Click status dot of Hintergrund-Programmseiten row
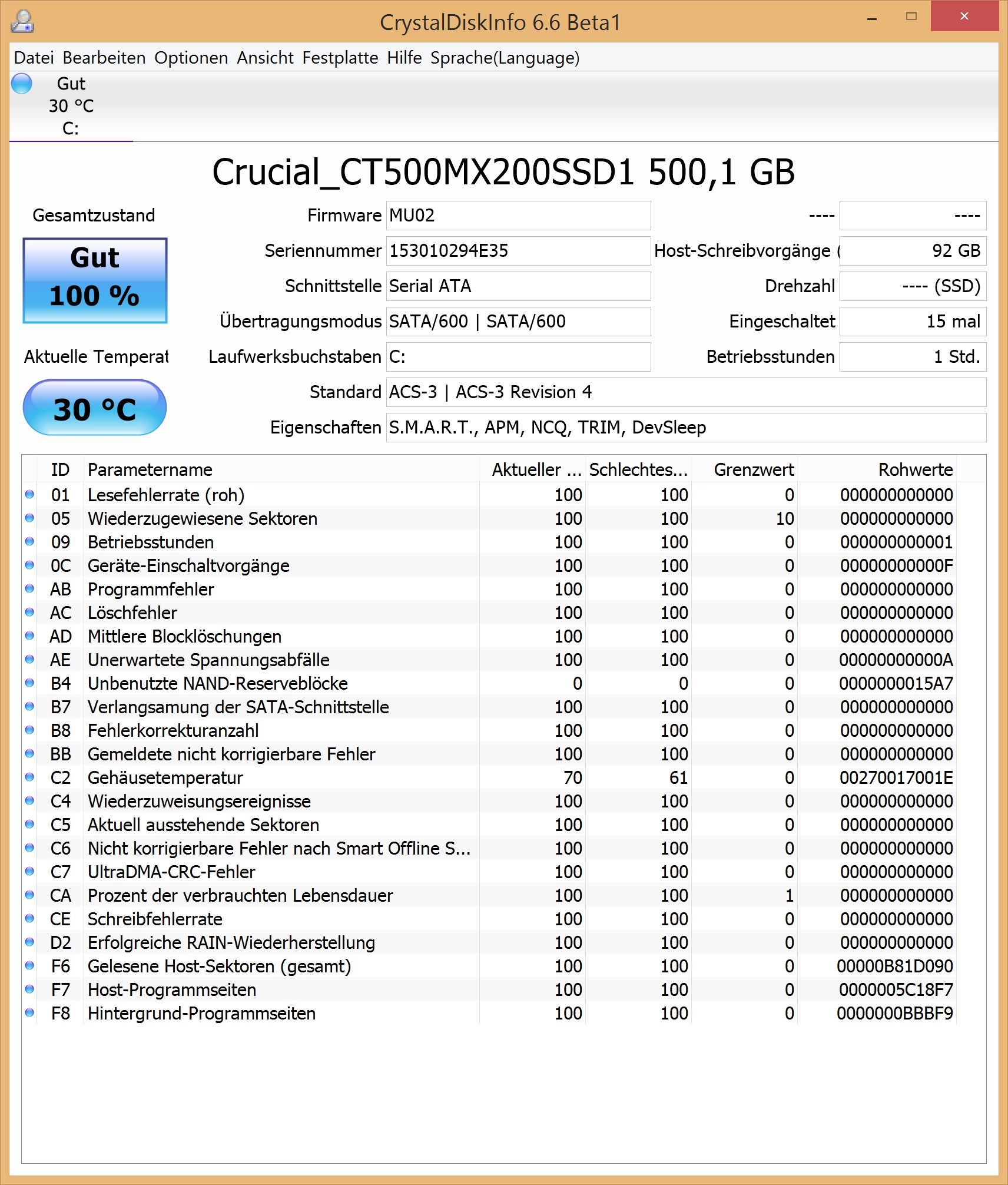 pos(29,1013)
